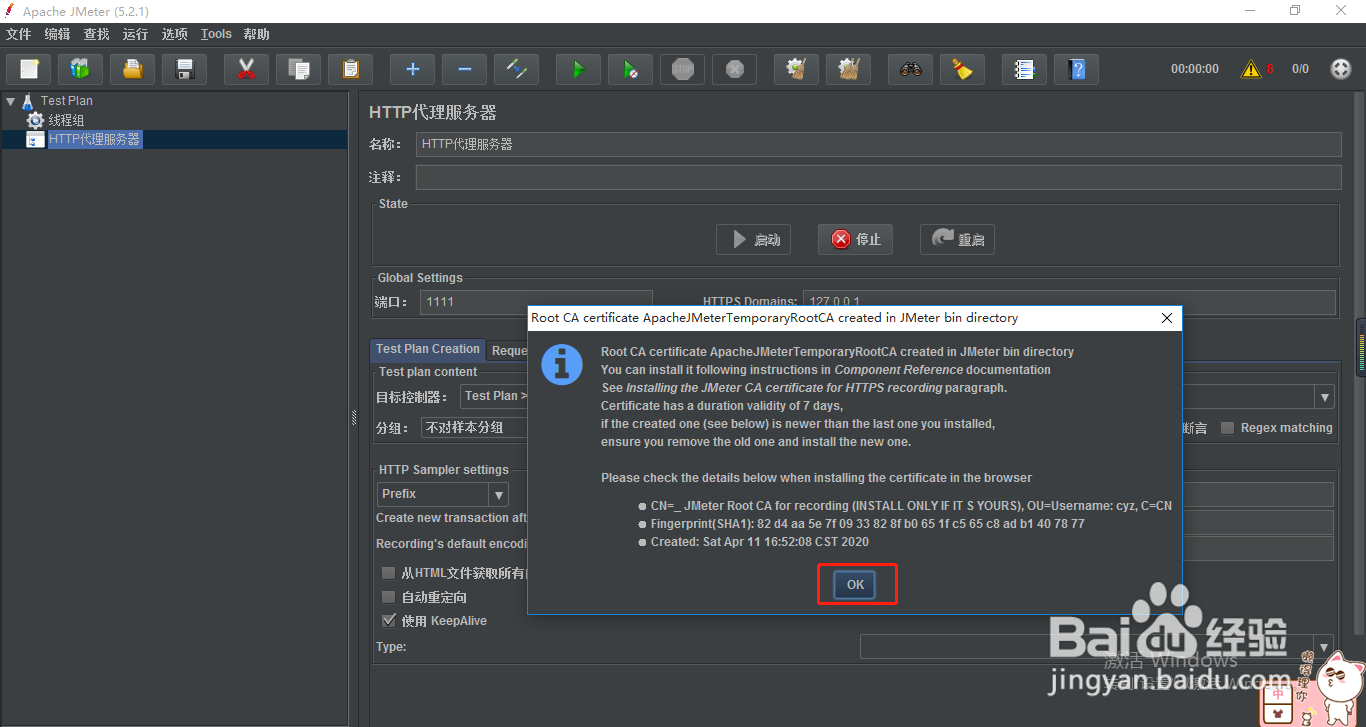This screenshot has width=1366, height=727.
Task: Click the 注释 comment field
Action: click(879, 177)
